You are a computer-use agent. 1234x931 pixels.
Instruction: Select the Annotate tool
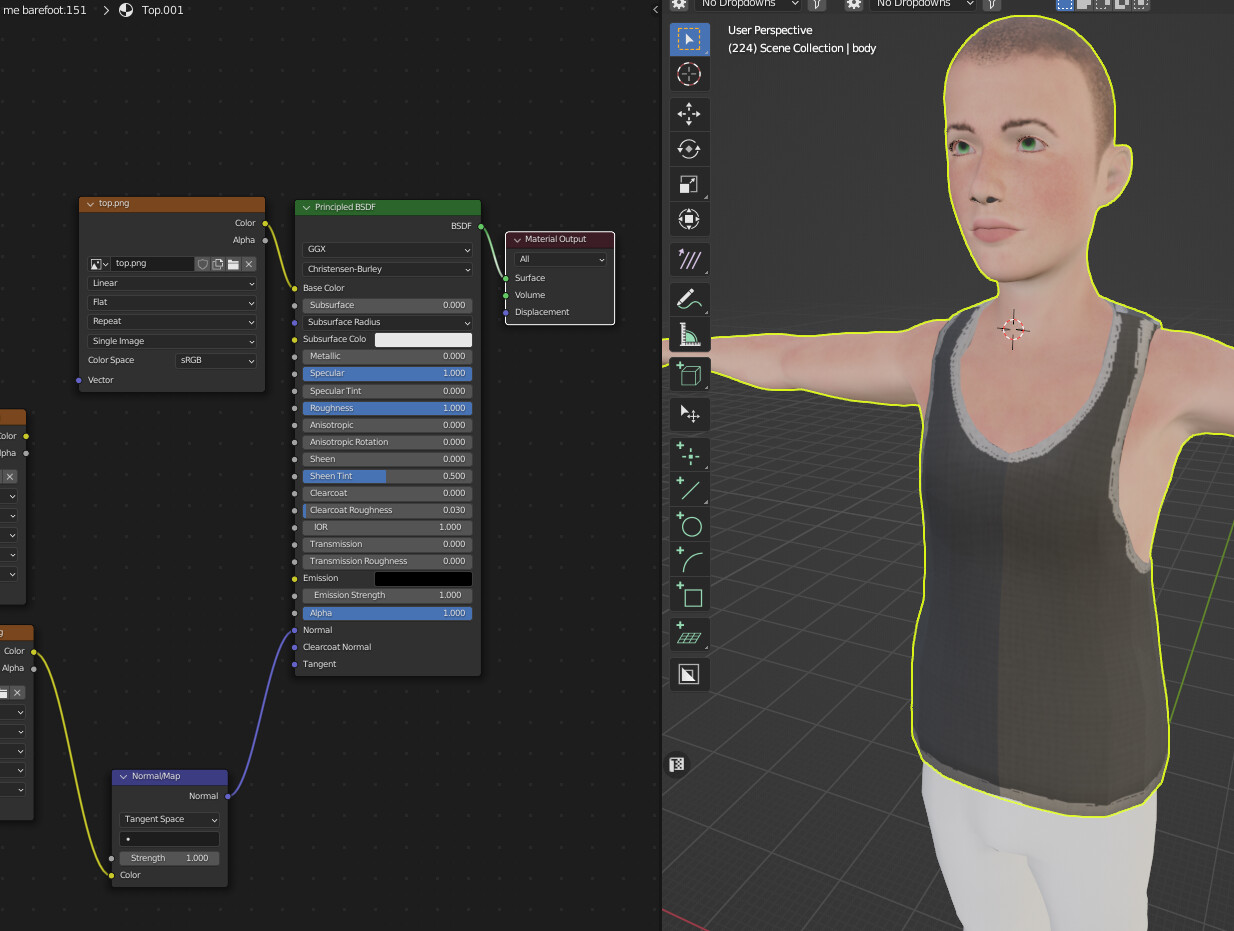coord(689,261)
